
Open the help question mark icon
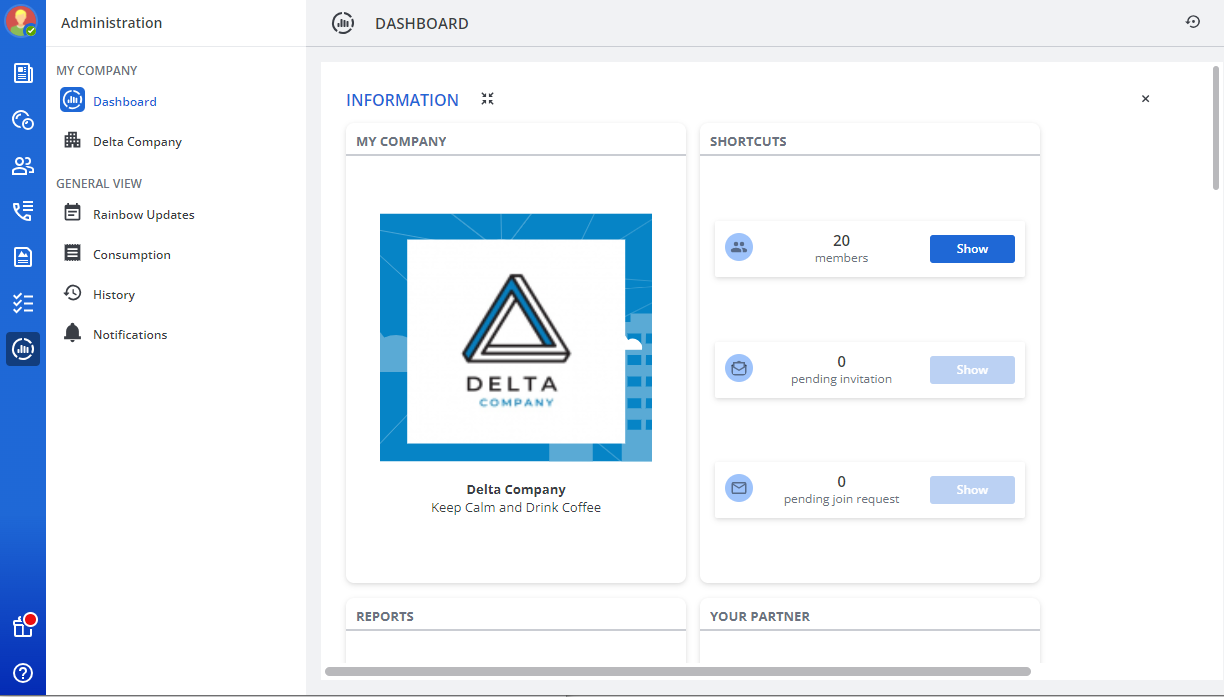pos(23,673)
